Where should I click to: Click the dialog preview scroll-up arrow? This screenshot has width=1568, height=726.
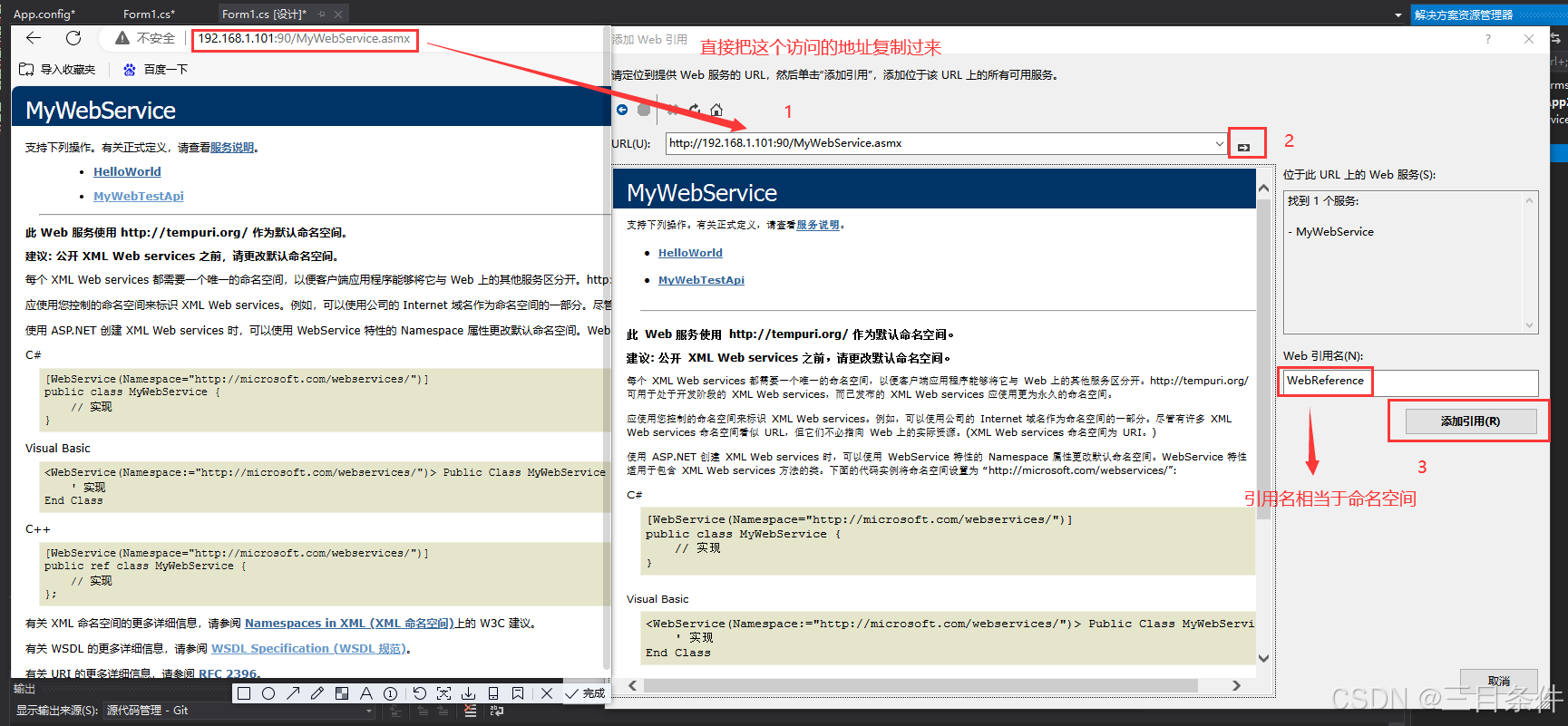(1264, 189)
